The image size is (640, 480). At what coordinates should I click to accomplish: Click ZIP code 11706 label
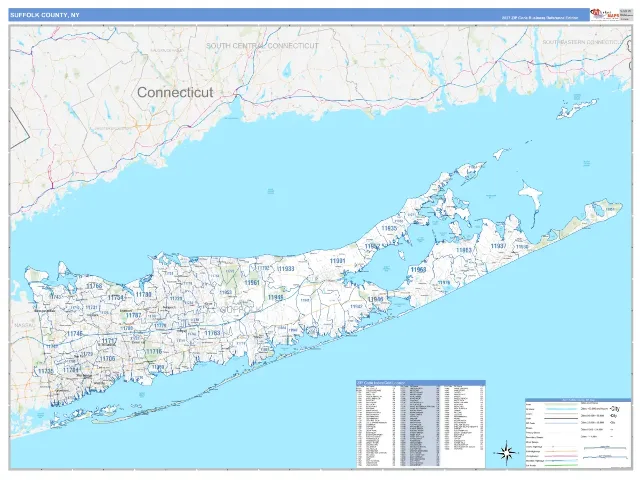pos(107,358)
